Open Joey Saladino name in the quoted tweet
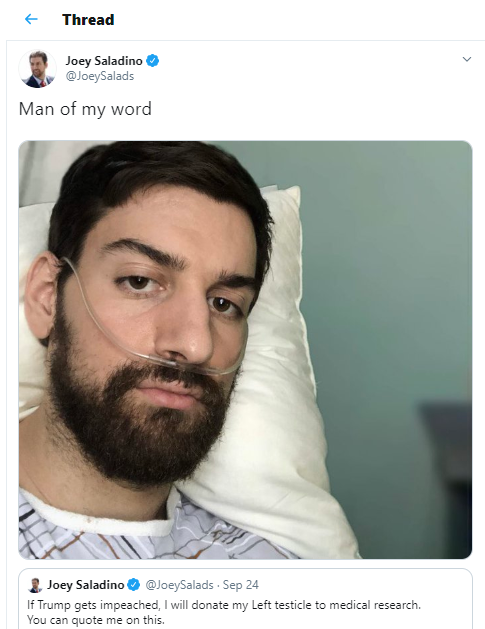 [x=85, y=585]
